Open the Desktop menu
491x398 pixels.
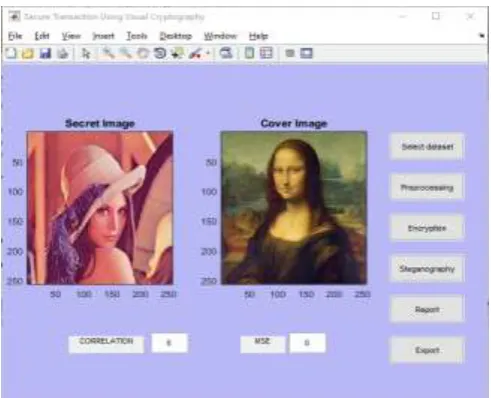click(x=176, y=36)
